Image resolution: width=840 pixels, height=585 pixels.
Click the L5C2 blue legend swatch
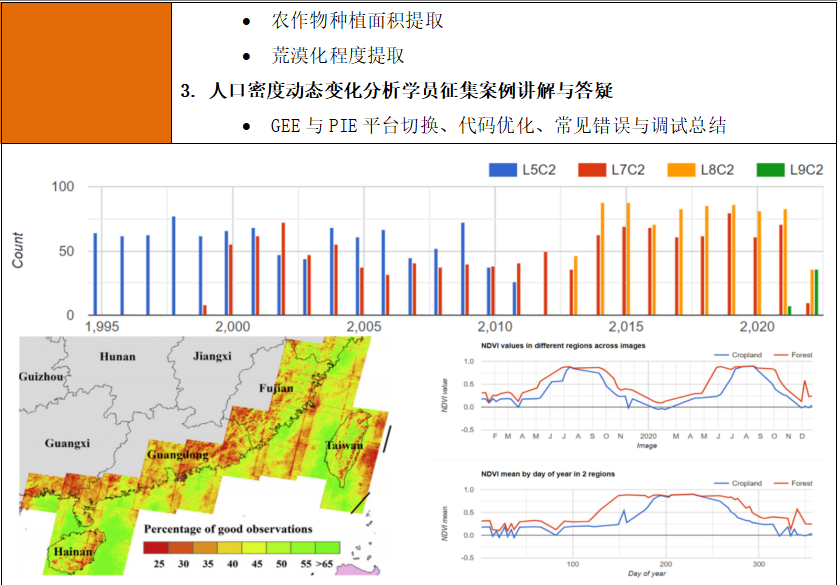pos(502,170)
